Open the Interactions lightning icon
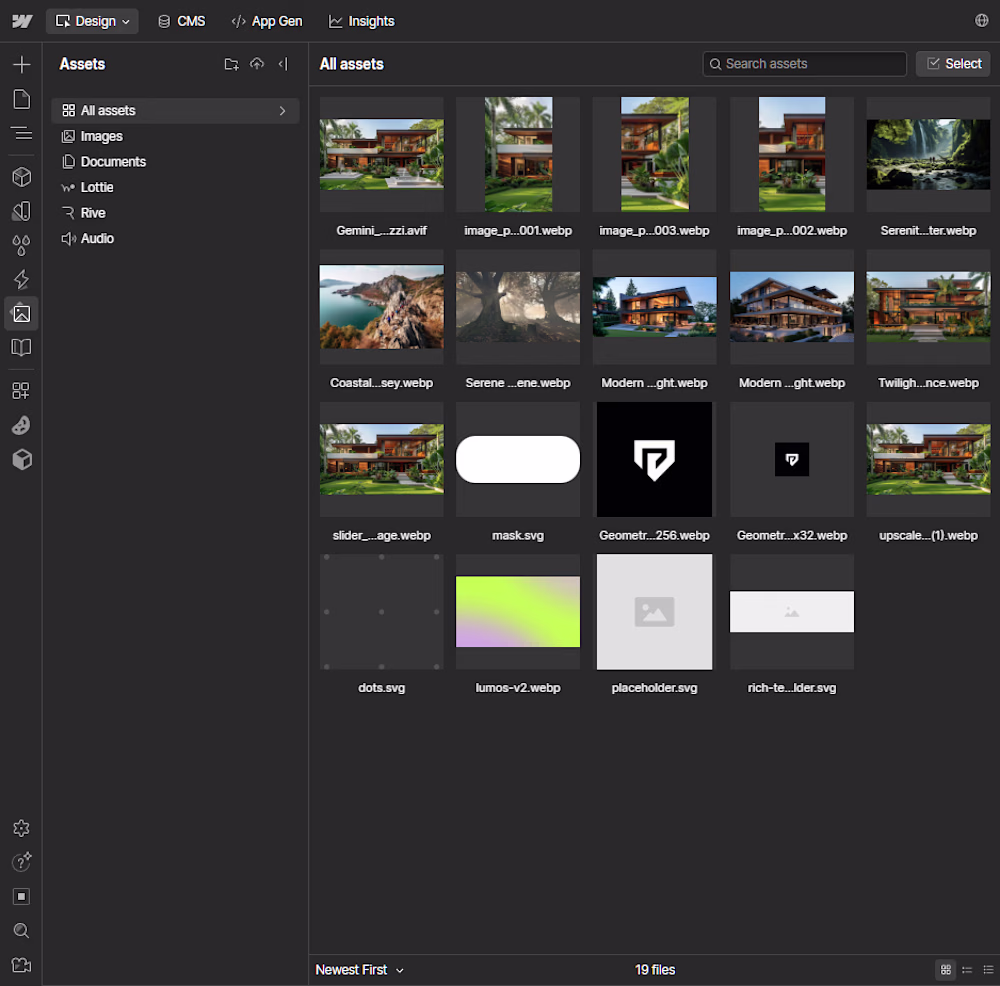Image resolution: width=1000 pixels, height=986 pixels. [22, 279]
